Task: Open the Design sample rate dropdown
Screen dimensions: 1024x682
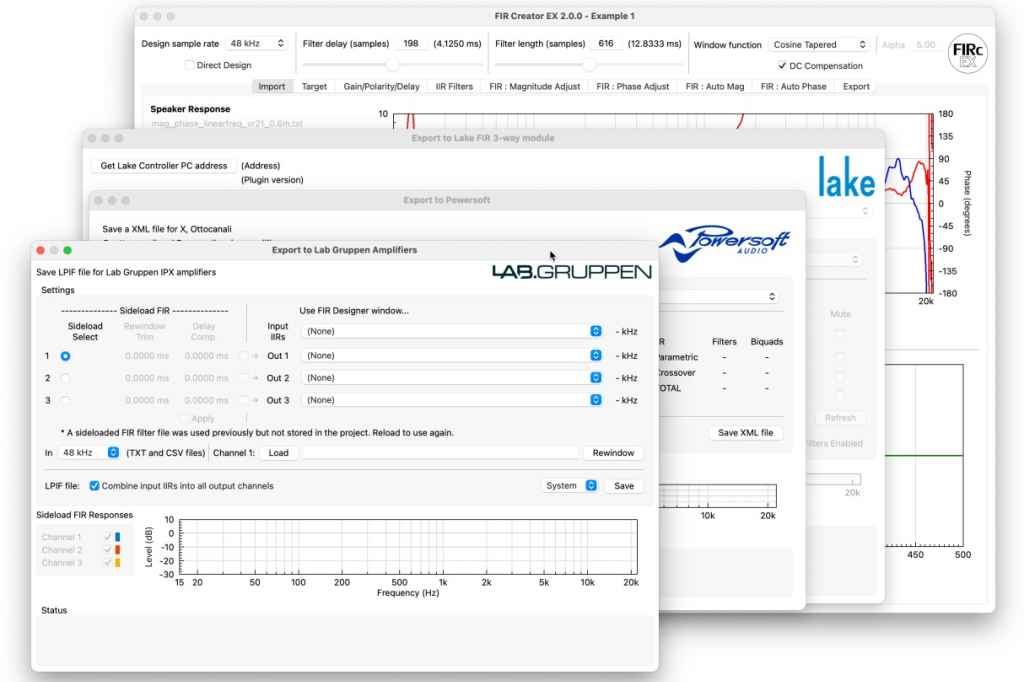Action: coord(256,43)
